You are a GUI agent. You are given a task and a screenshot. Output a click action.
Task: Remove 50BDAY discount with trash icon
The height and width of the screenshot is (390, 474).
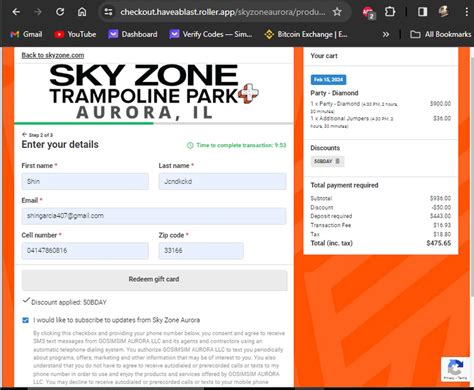(337, 161)
